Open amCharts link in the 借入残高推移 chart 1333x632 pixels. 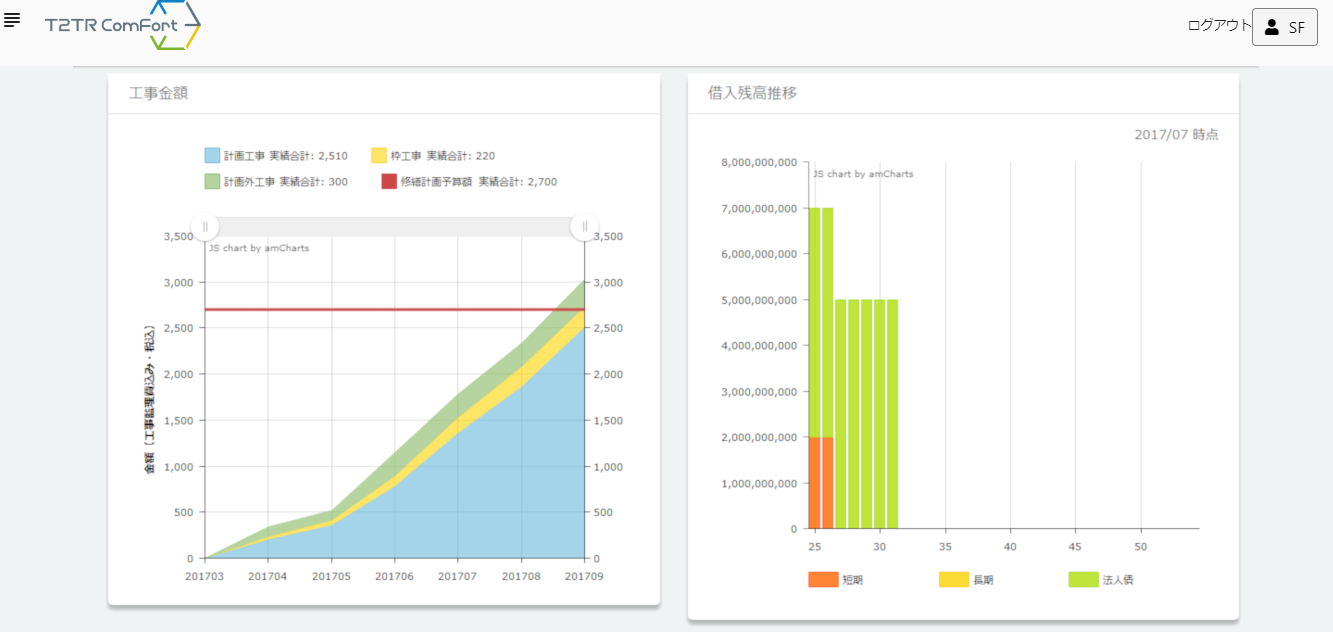[x=863, y=174]
